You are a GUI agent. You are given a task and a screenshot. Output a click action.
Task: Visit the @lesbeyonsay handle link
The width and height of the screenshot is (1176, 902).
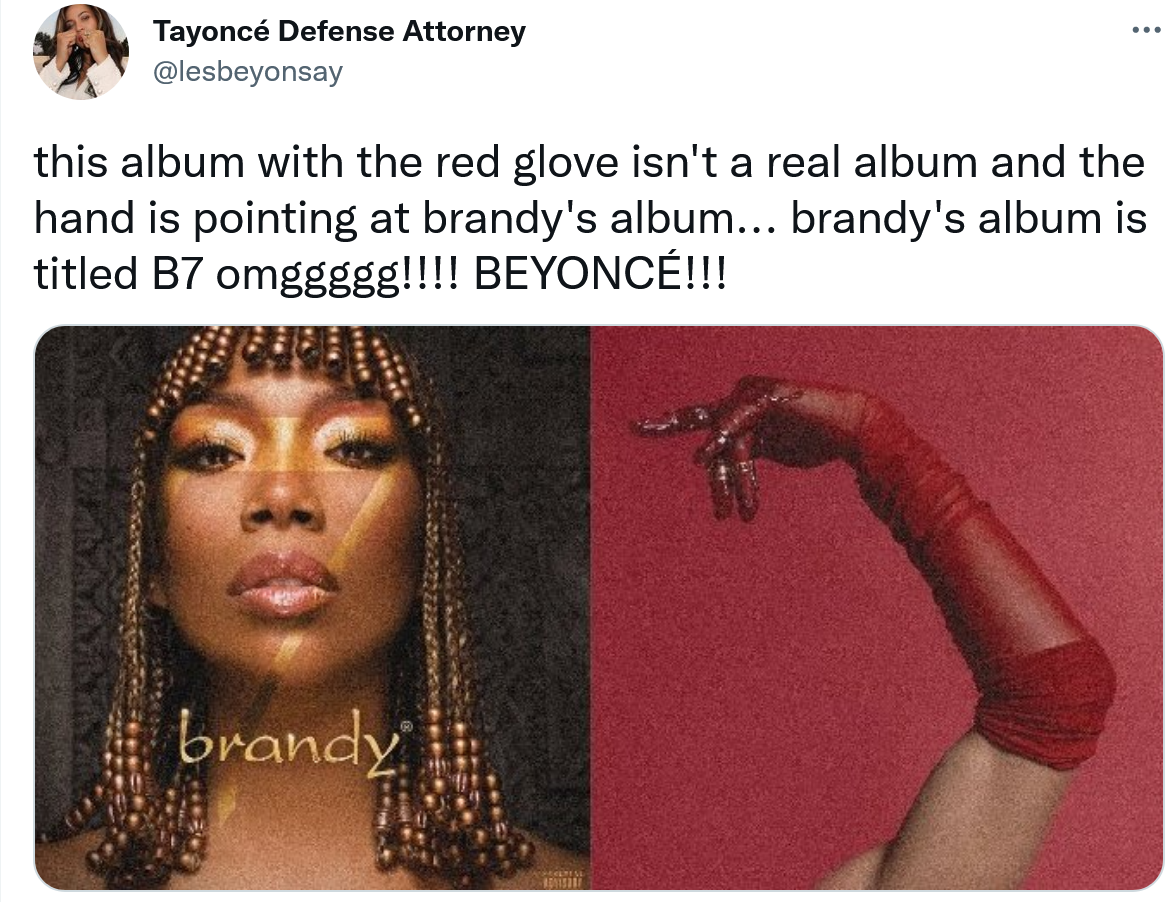248,72
